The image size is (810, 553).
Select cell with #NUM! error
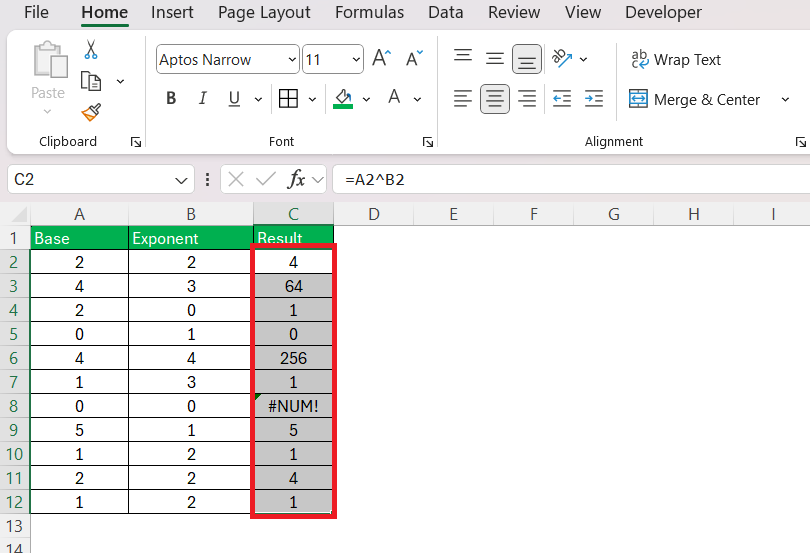coord(293,406)
